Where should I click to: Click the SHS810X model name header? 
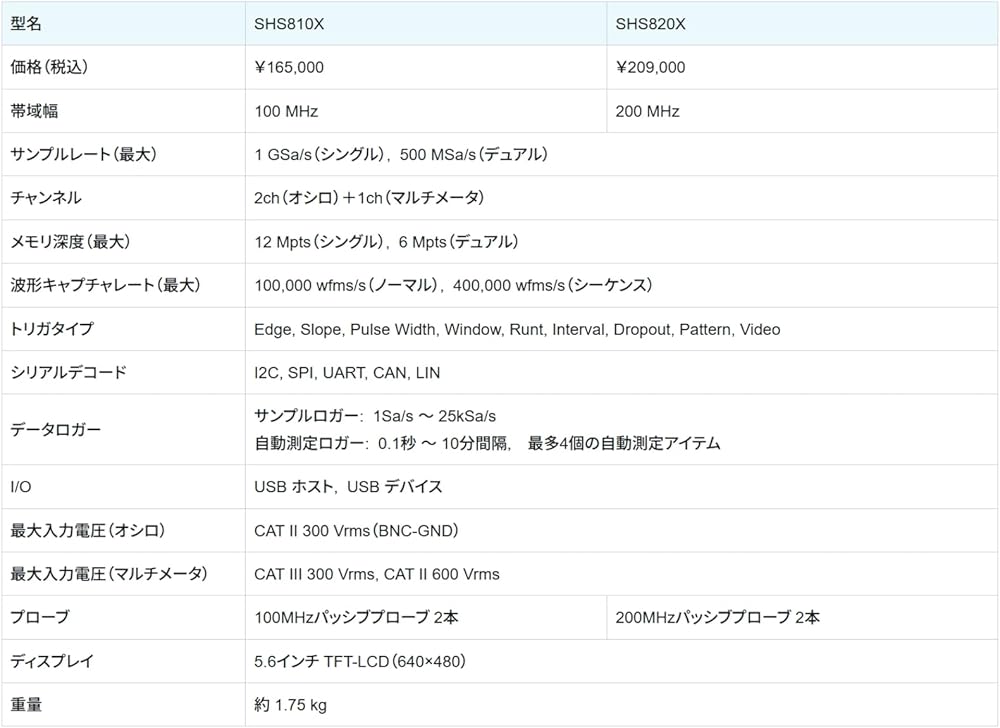click(289, 24)
